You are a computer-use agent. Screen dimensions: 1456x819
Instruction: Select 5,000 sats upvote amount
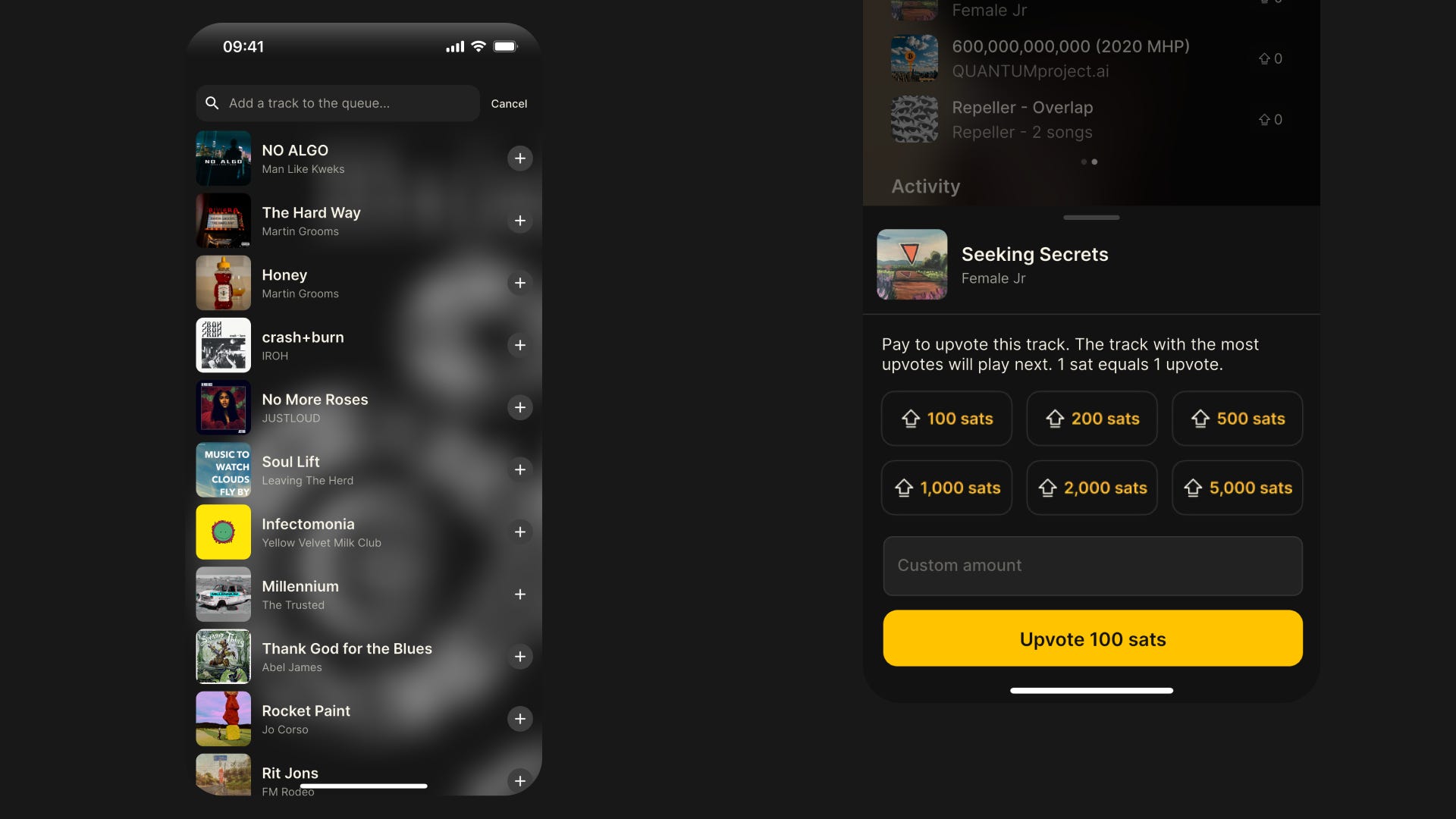pyautogui.click(x=1237, y=488)
